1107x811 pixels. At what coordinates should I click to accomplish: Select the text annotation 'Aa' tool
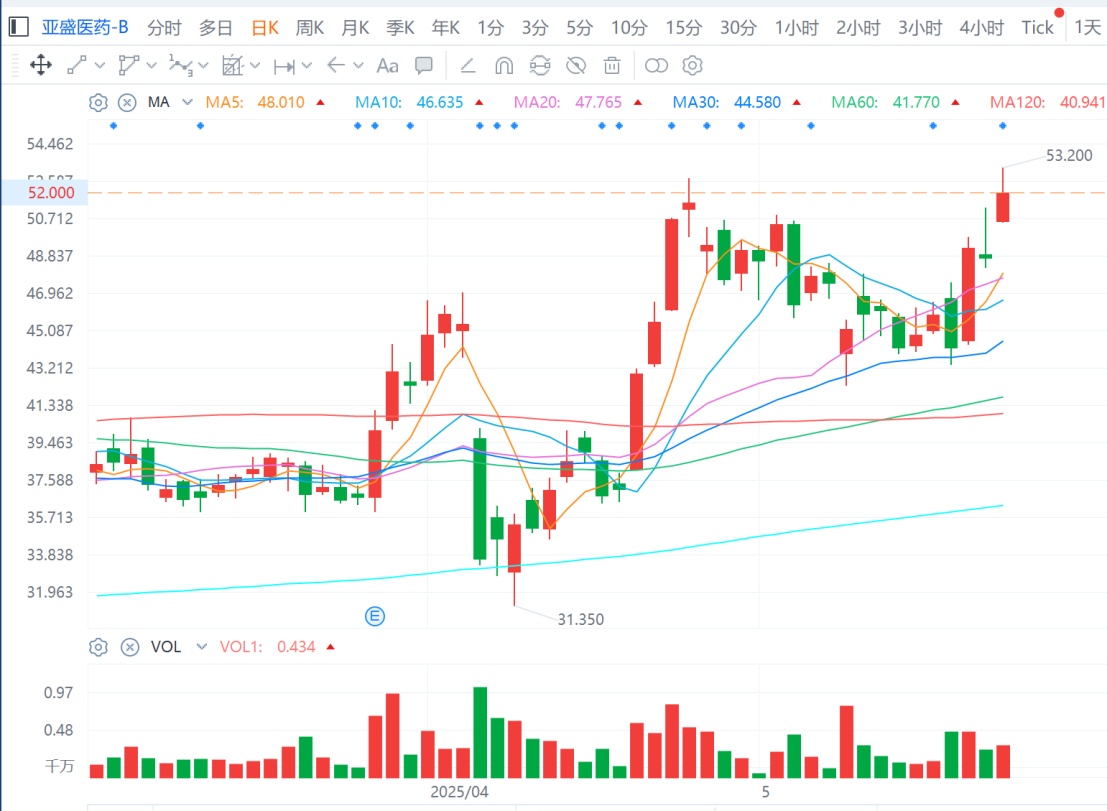point(387,66)
